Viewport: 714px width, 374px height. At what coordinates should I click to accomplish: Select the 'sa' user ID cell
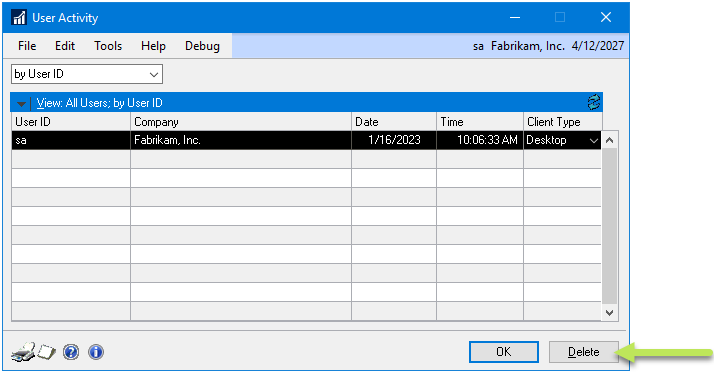(x=71, y=140)
